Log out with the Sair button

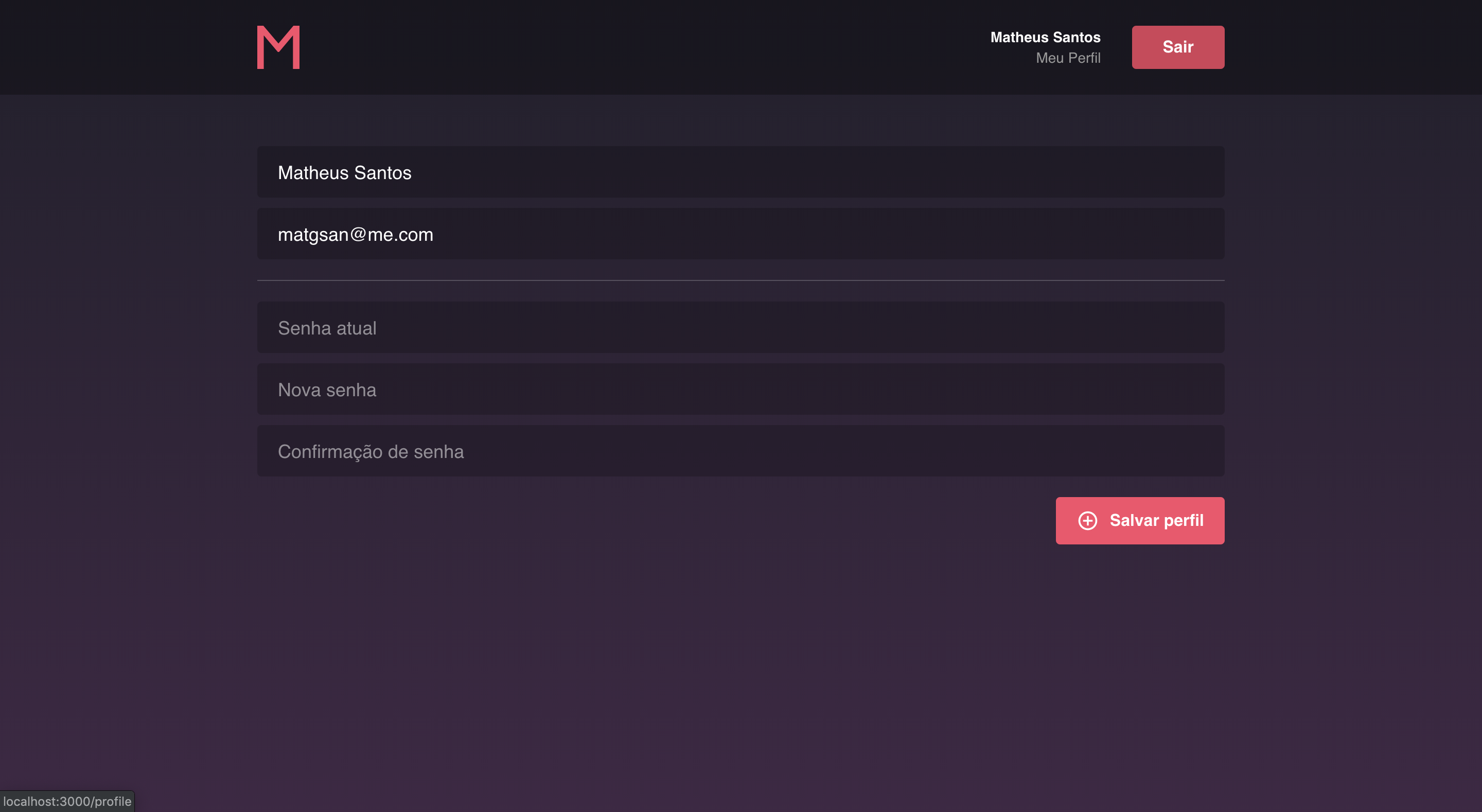(1177, 47)
